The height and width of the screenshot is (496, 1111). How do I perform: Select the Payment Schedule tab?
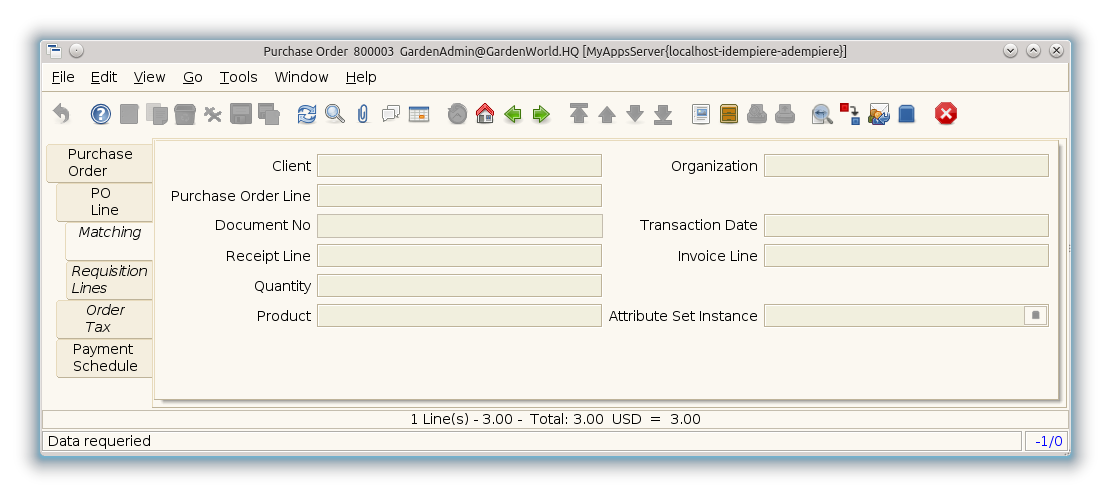click(x=104, y=358)
